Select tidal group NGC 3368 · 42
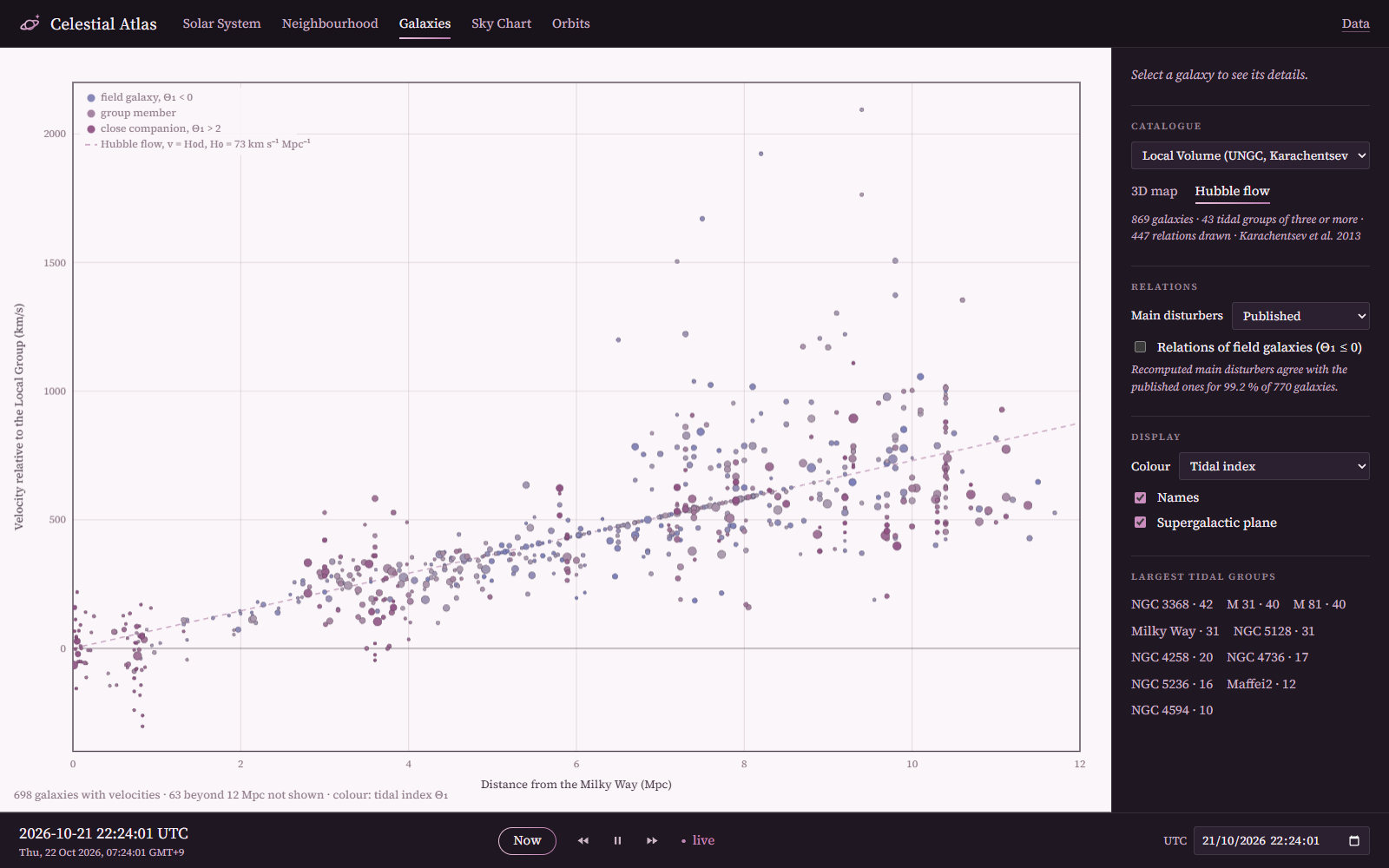The height and width of the screenshot is (868, 1389). coord(1172,604)
